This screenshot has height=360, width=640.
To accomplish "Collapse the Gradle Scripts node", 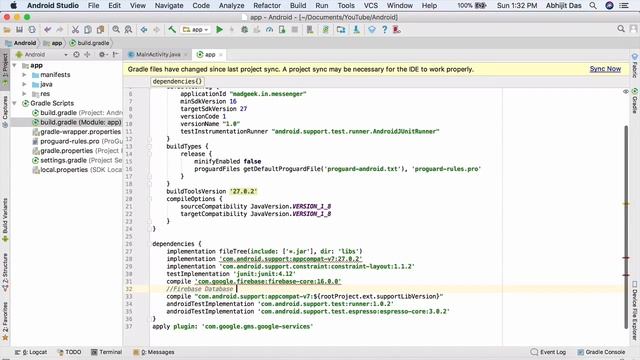I will point(15,103).
